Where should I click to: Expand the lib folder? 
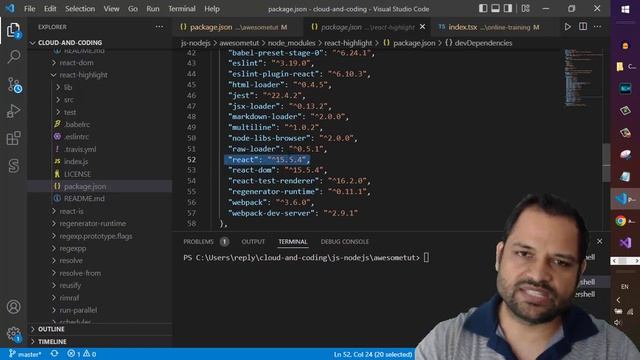68,87
